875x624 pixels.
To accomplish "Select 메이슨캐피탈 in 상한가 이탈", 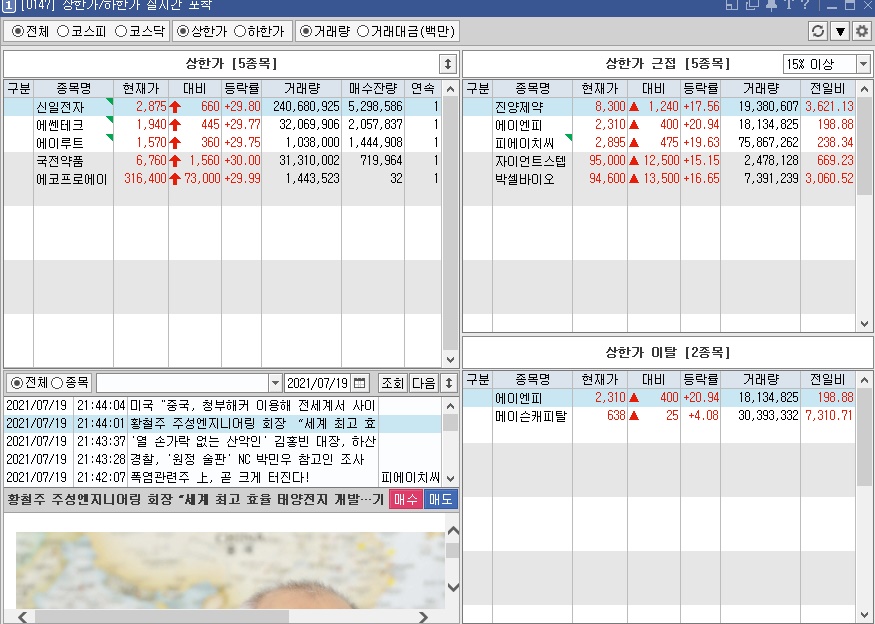I will point(659,416).
